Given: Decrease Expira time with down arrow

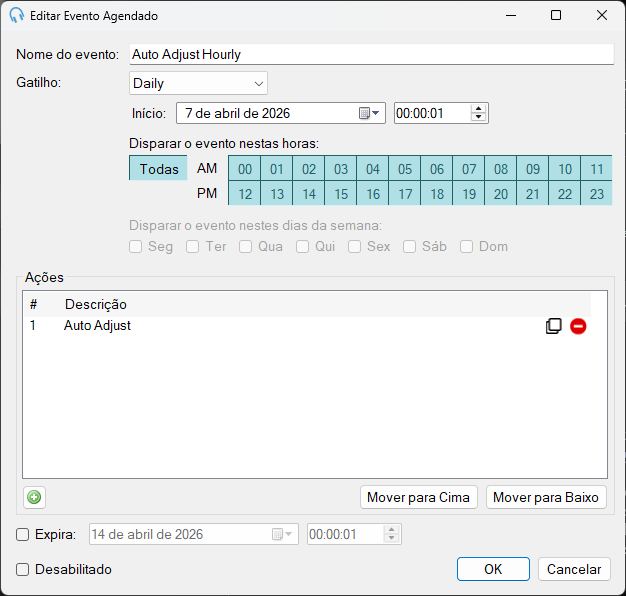Looking at the screenshot, I should (x=392, y=538).
